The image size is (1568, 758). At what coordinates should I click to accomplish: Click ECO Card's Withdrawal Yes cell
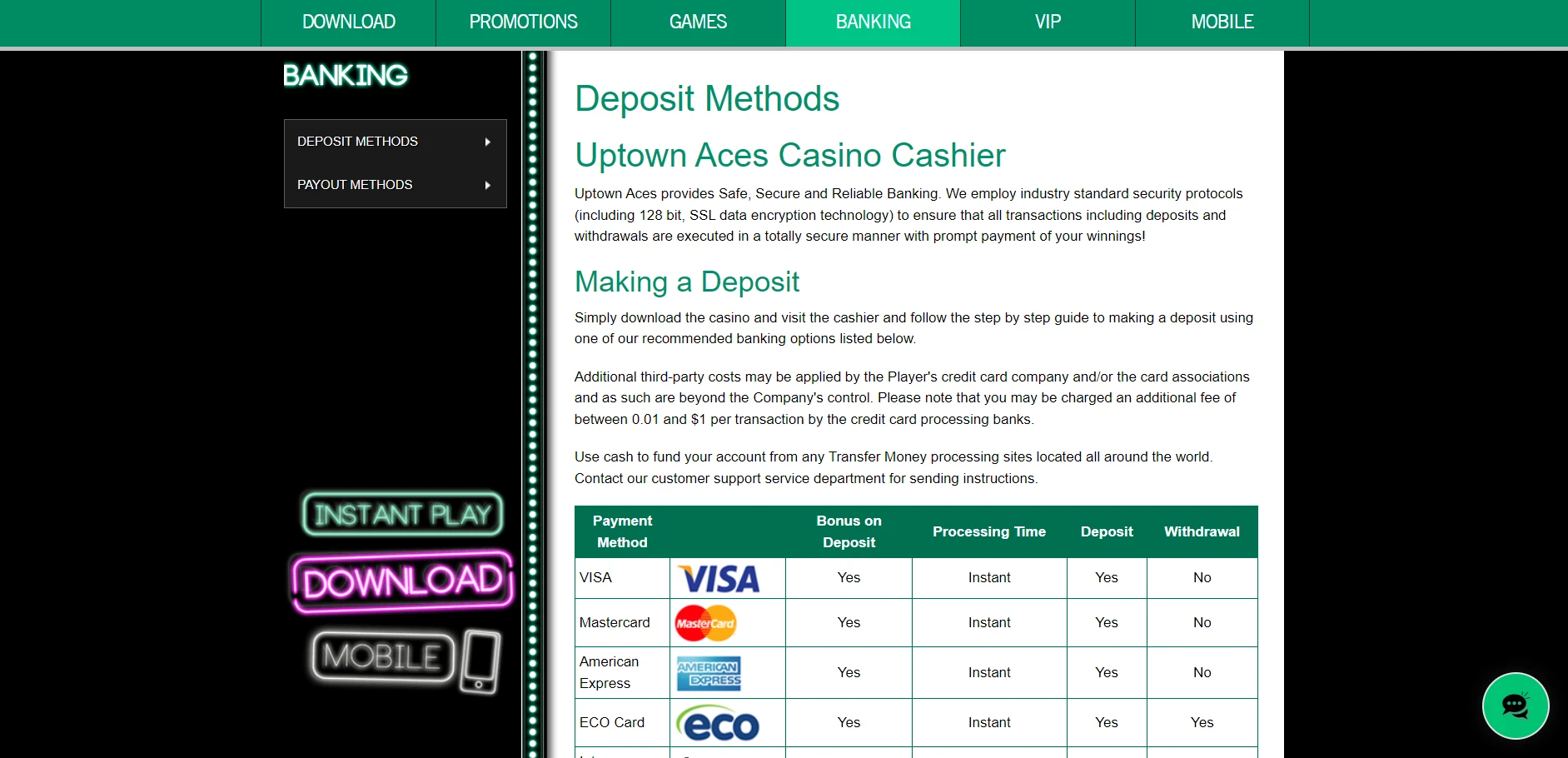click(1202, 723)
